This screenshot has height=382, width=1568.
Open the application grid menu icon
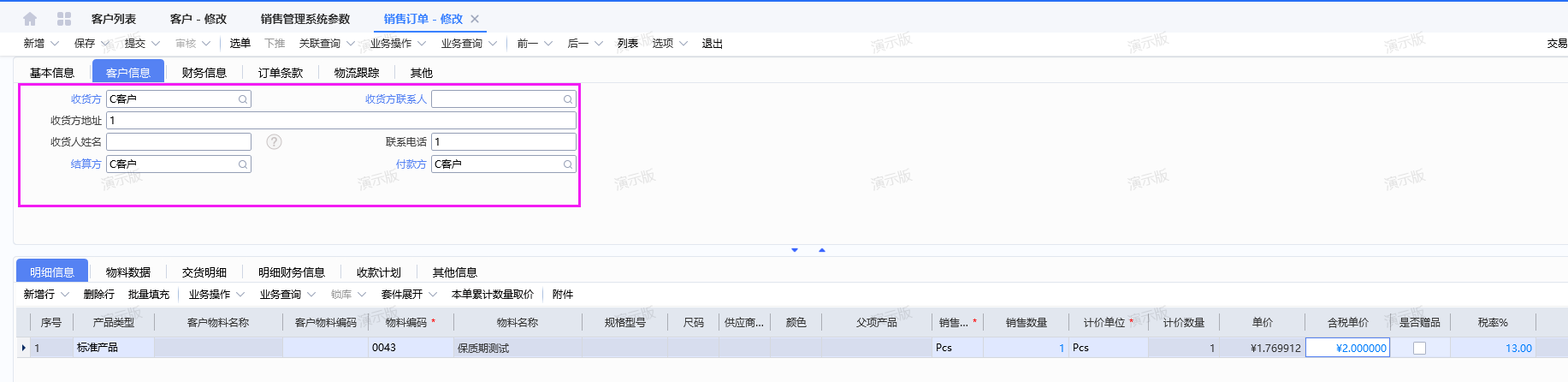click(x=64, y=19)
